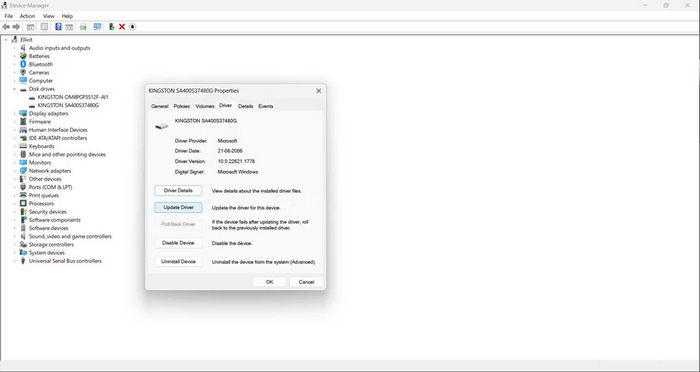700x372 pixels.
Task: Click the Driver Details button
Action: [x=178, y=191]
